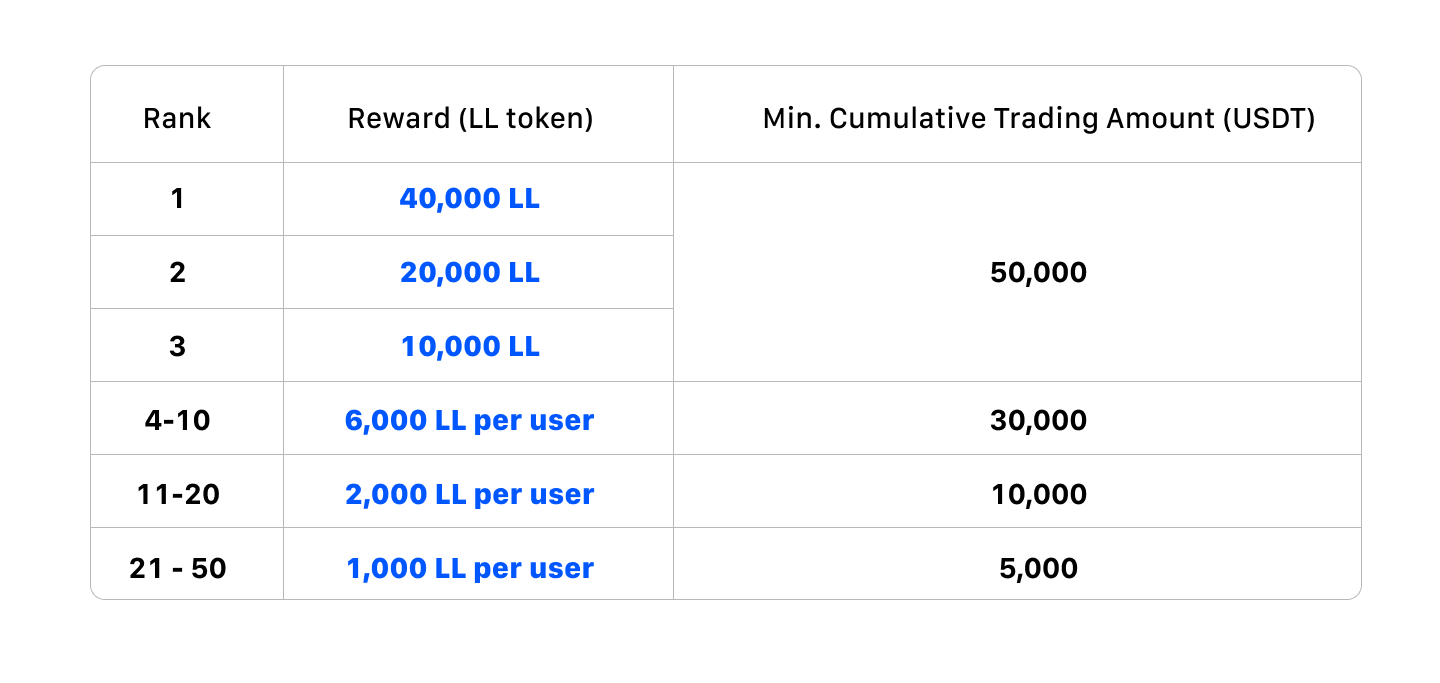The height and width of the screenshot is (683, 1440).
Task: Select the rank 2 cell
Action: 177,272
